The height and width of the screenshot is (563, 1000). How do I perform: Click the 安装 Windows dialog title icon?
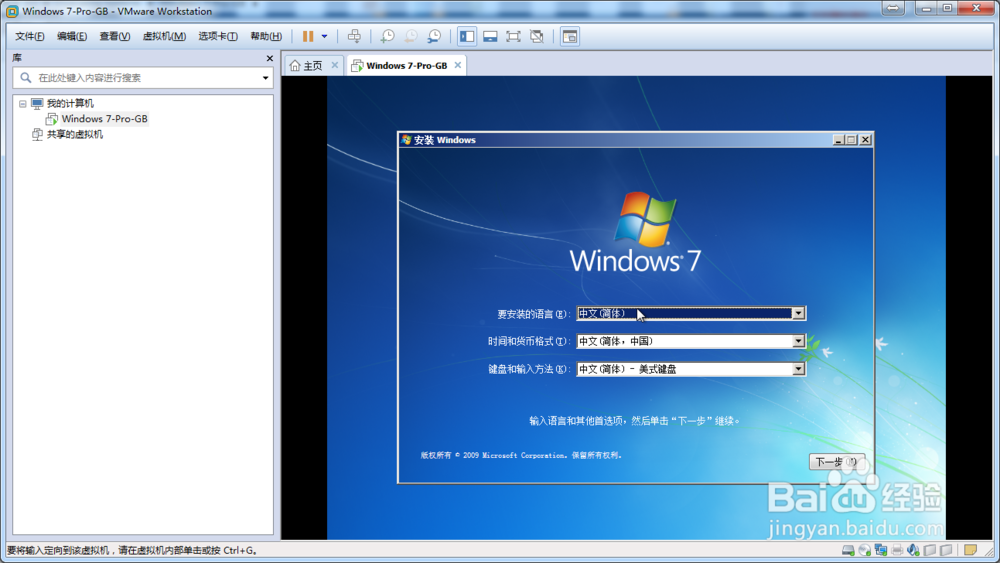point(406,140)
